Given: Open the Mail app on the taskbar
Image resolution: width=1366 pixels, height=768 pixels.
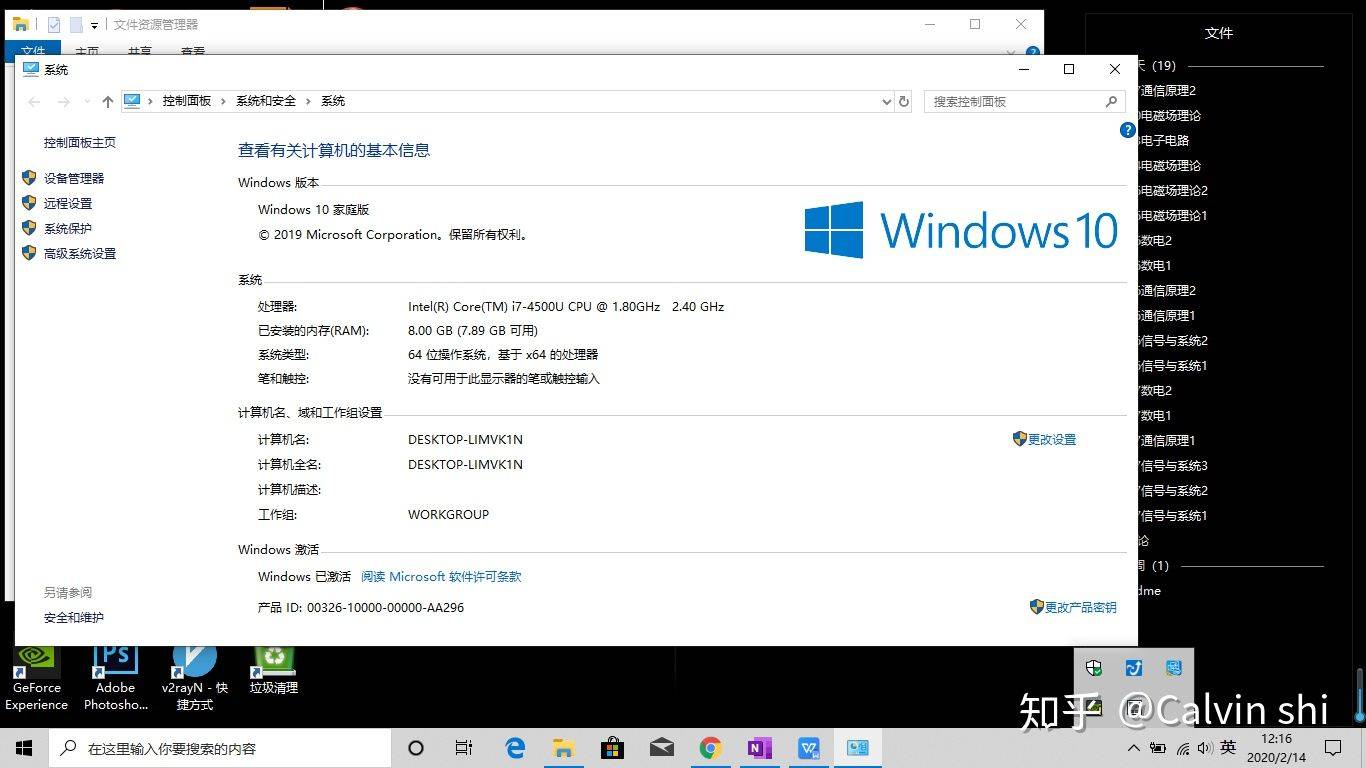Looking at the screenshot, I should [661, 748].
